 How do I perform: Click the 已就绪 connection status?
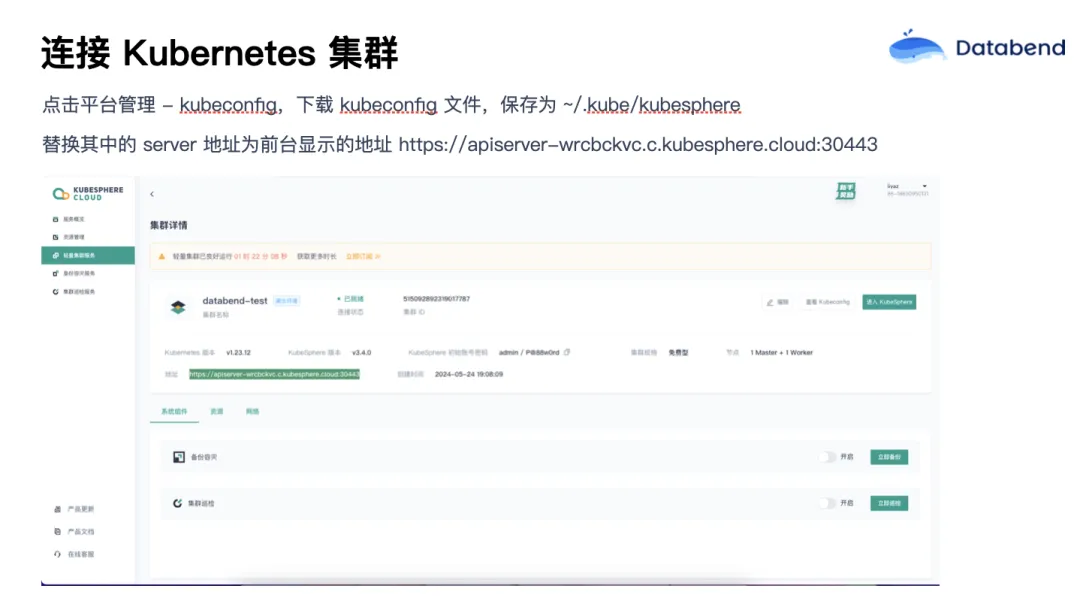[x=351, y=299]
